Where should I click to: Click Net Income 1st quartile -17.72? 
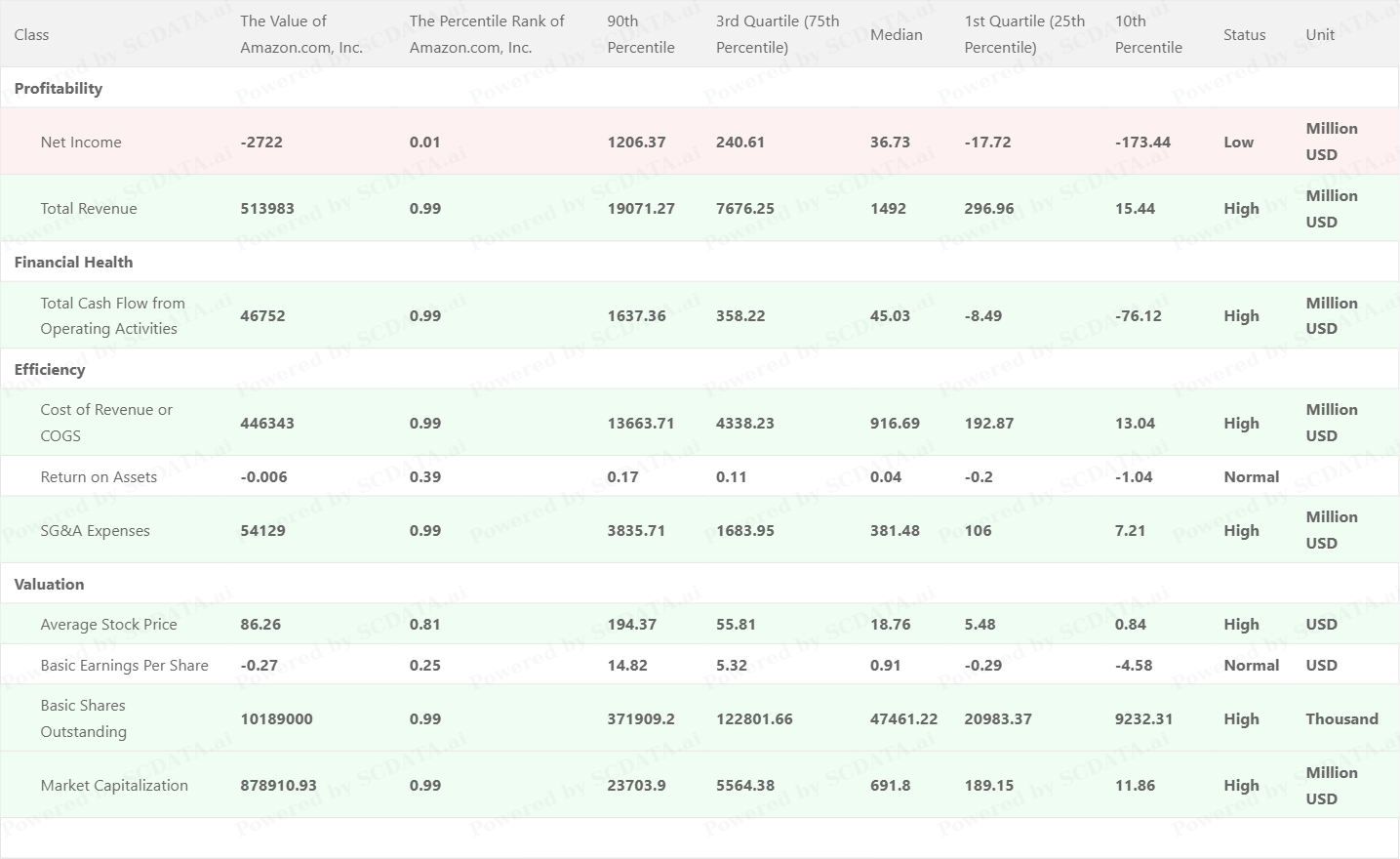[x=987, y=142]
